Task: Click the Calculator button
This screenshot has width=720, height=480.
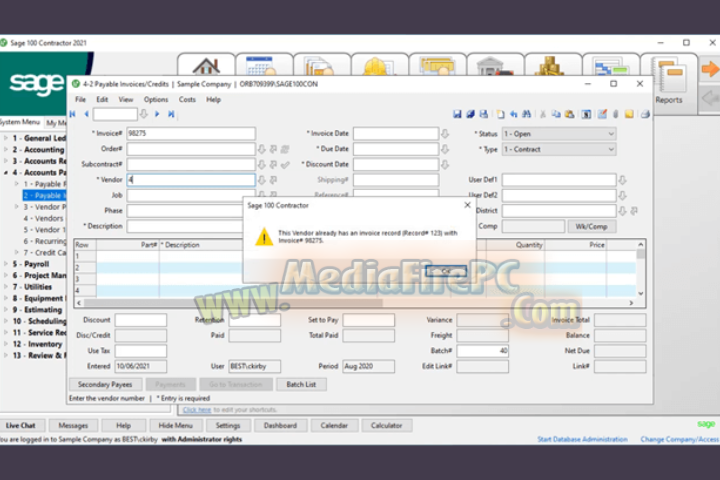Action: click(x=387, y=425)
